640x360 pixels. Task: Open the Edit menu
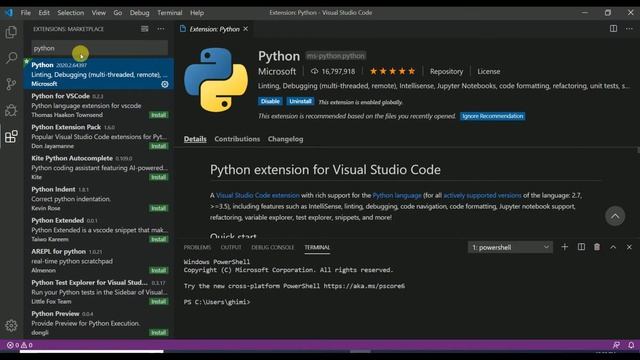pos(44,13)
